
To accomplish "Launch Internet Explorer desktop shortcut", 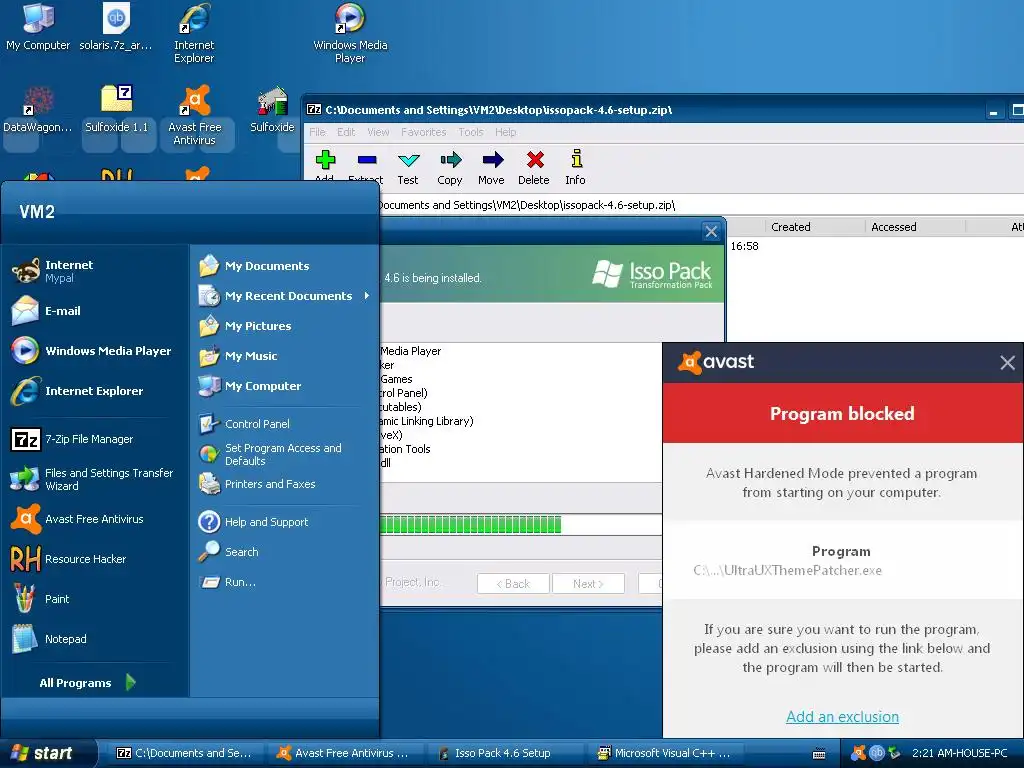I will point(194,33).
